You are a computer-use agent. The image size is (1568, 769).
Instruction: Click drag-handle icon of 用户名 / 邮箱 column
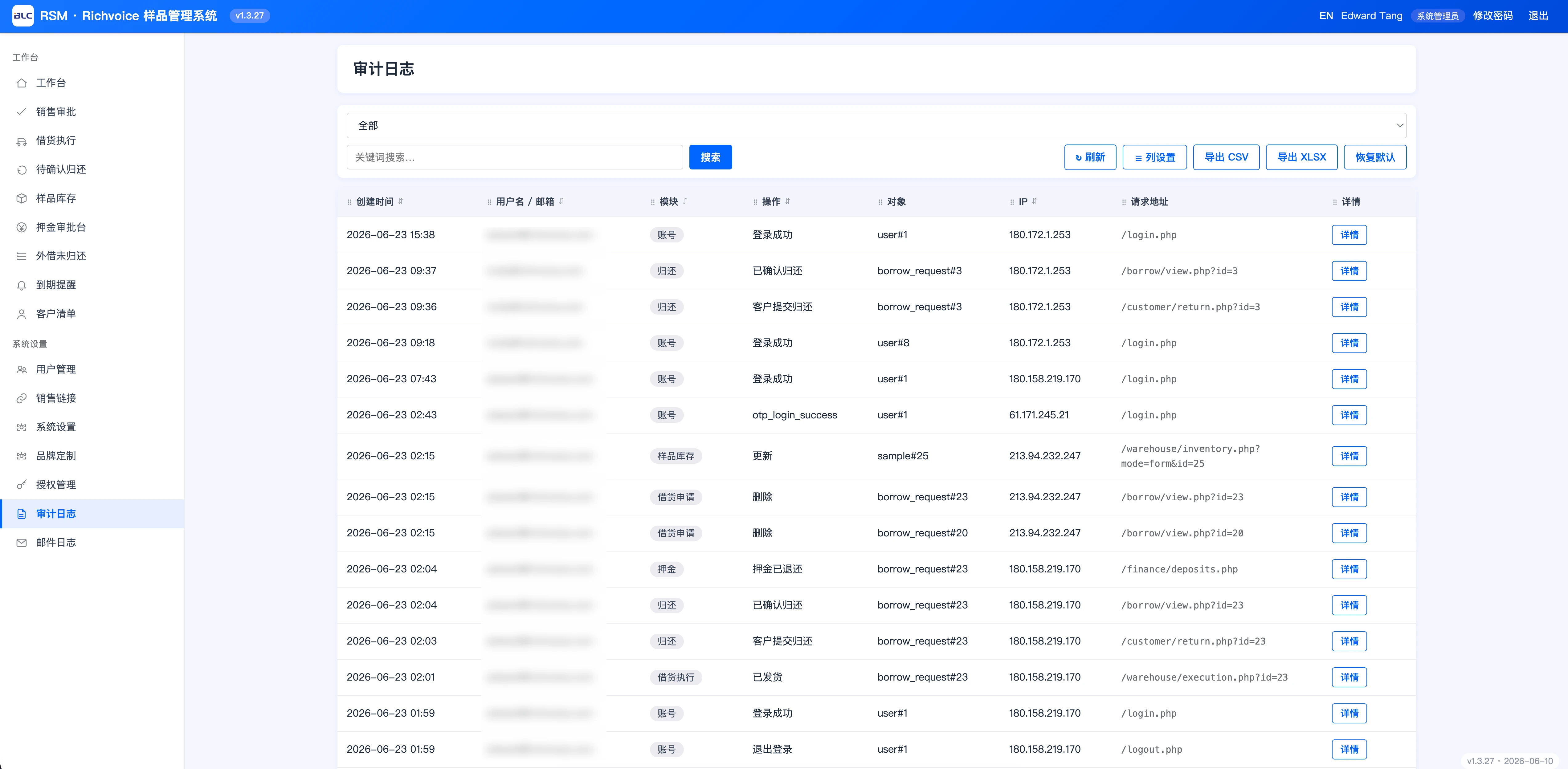pyautogui.click(x=489, y=202)
